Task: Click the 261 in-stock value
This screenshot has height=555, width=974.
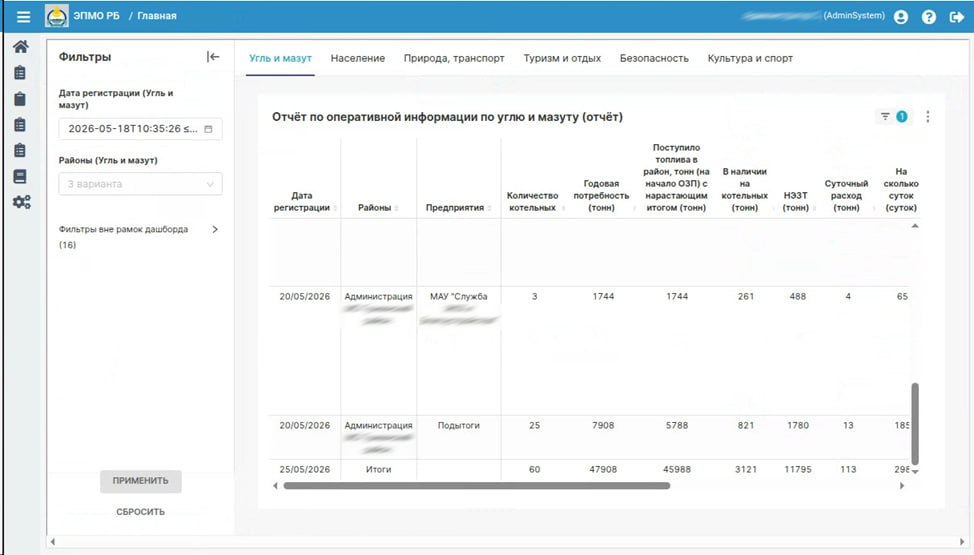Action: click(x=745, y=296)
